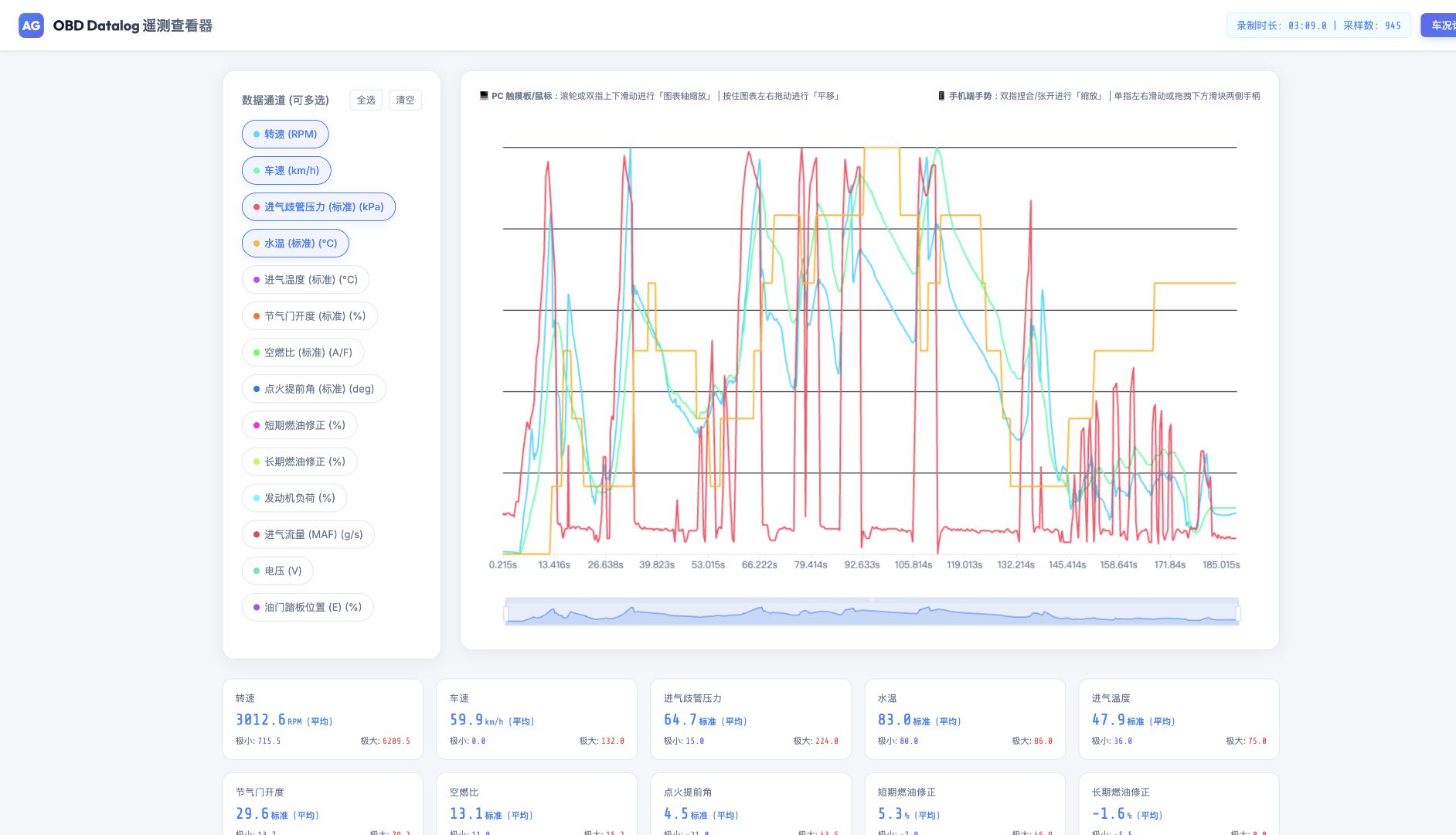The image size is (1456, 835).
Task: Enable the 电压 (V) channel
Action: click(x=277, y=571)
